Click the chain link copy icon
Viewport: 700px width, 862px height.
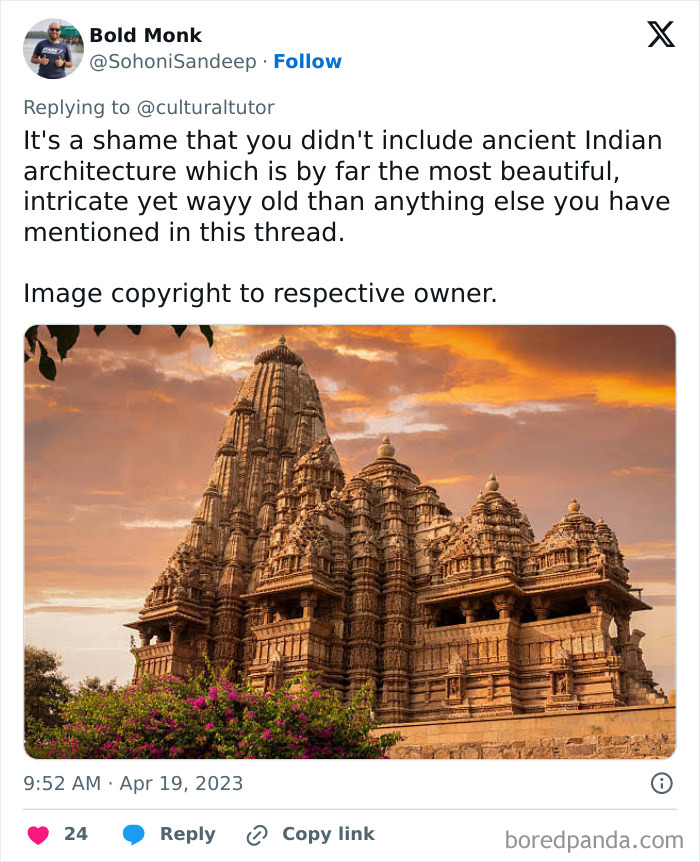(257, 835)
